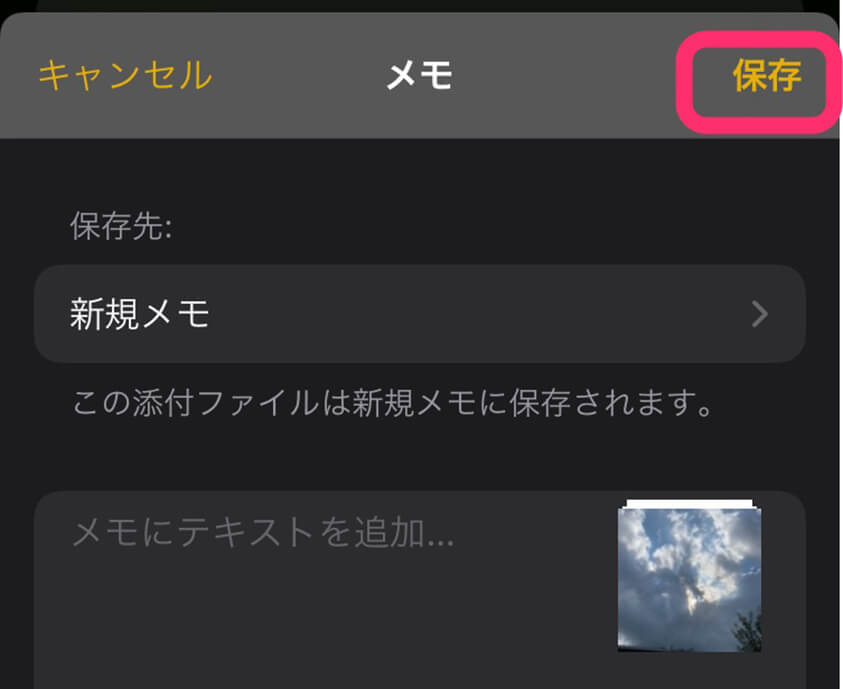This screenshot has height=689, width=843.
Task: Click the yellow キャンセル link in the header
Action: coord(125,75)
